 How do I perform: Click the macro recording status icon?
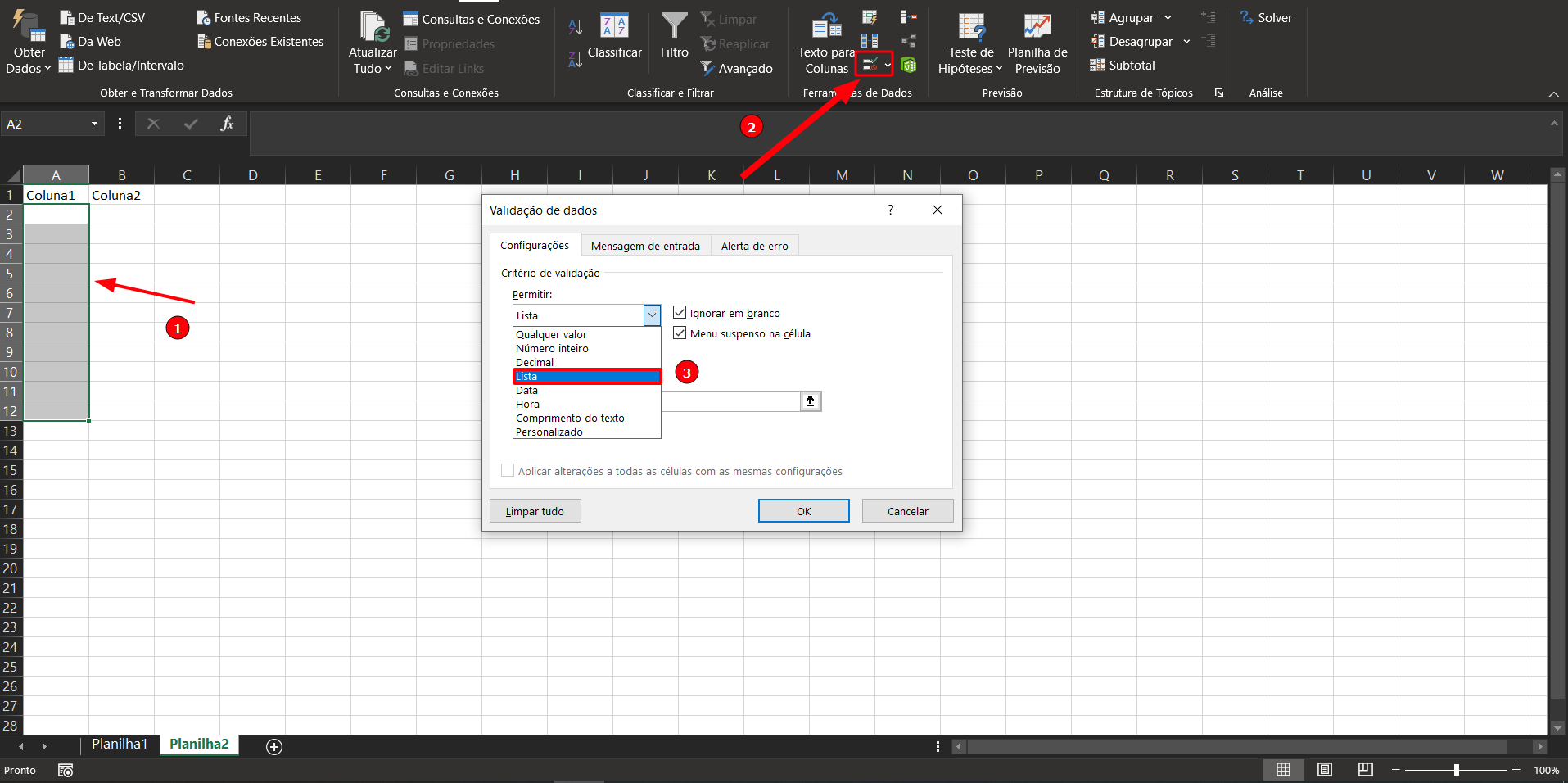click(x=66, y=770)
